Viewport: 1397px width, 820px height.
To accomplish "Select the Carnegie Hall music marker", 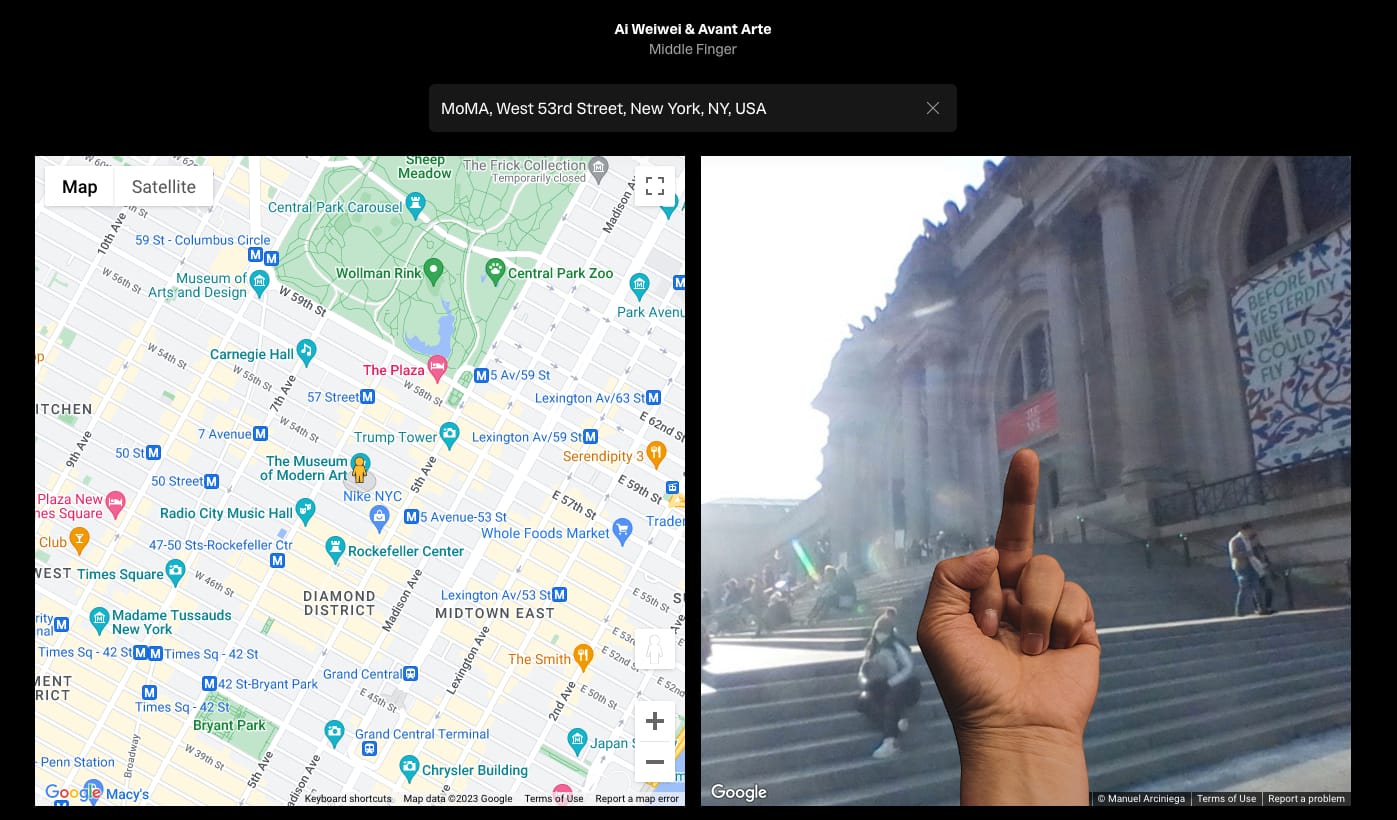I will [x=306, y=351].
